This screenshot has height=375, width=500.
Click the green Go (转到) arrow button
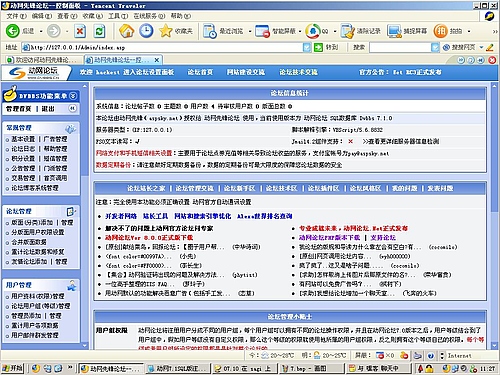click(x=318, y=47)
